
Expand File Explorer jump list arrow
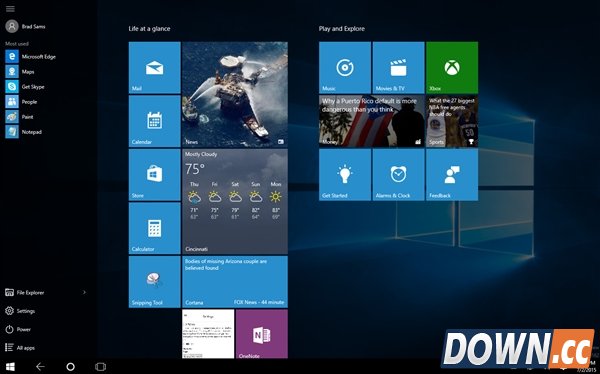point(84,292)
